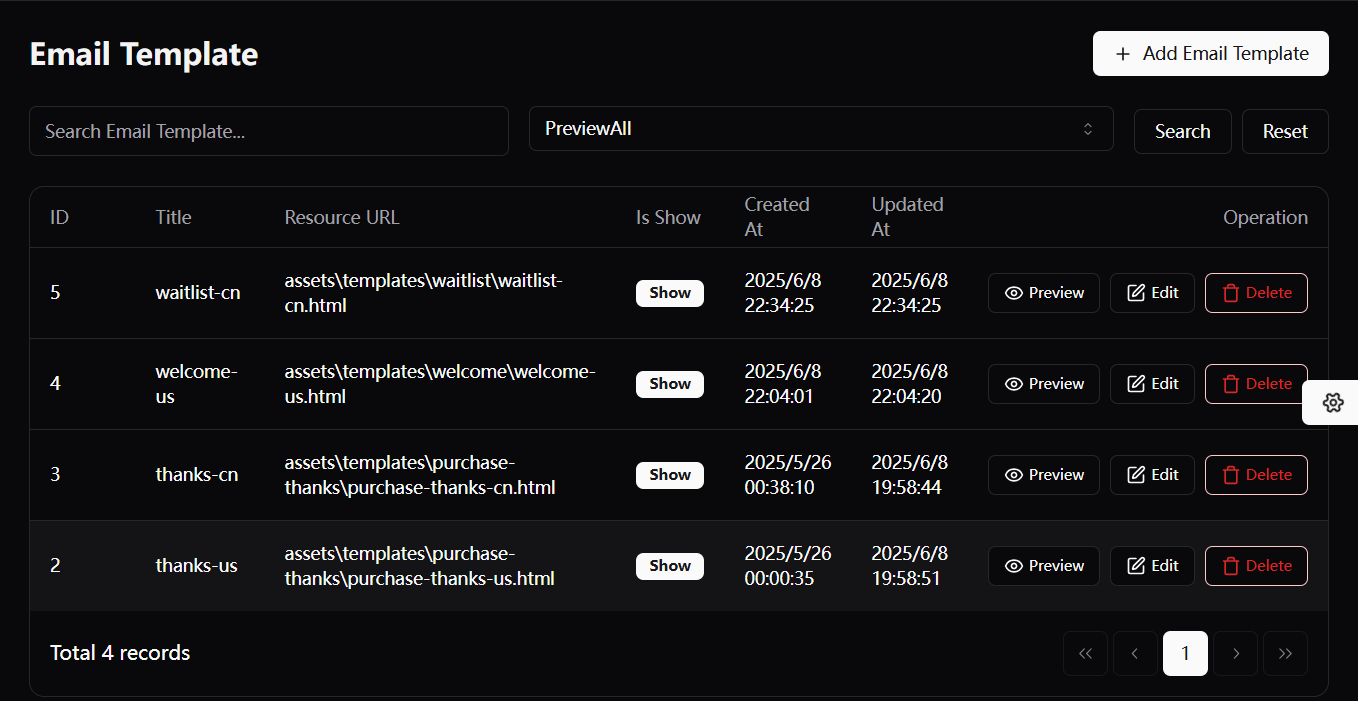Toggle the Show badge for waitlist-cn
The height and width of the screenshot is (701, 1358).
coord(670,293)
